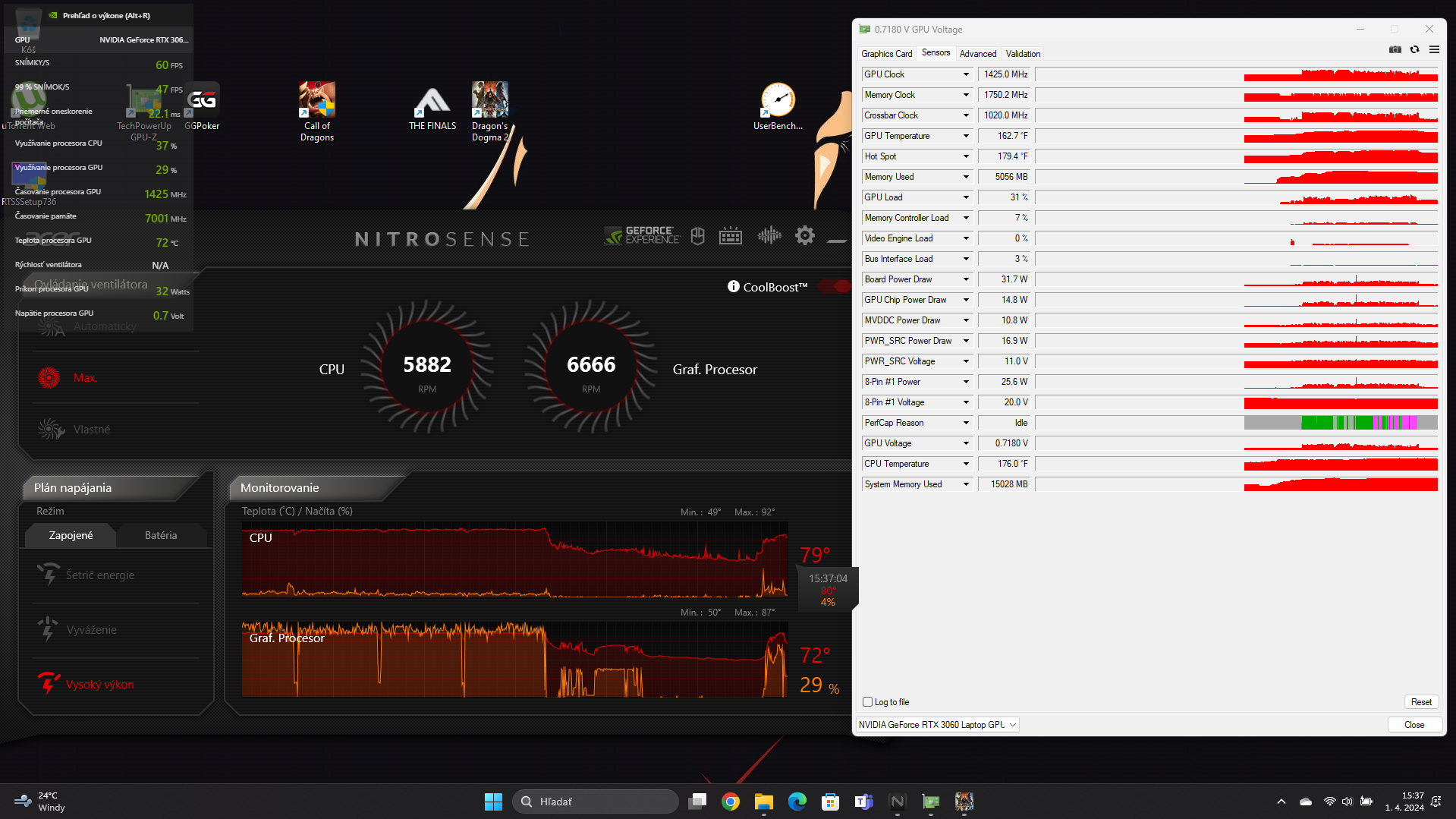The height and width of the screenshot is (819, 1456).
Task: Open Google Chrome from taskbar
Action: point(731,802)
